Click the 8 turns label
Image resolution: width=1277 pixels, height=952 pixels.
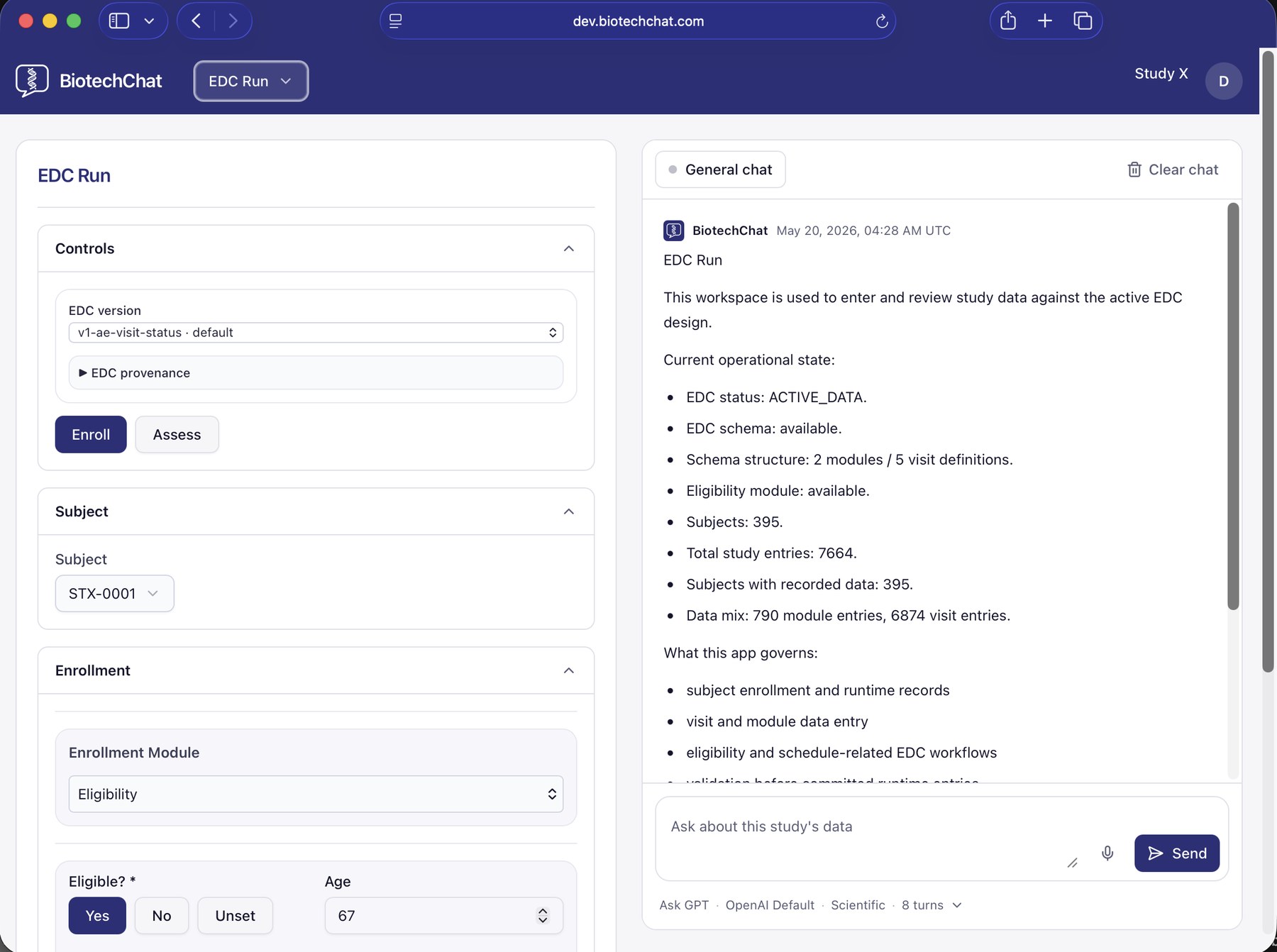coord(922,905)
